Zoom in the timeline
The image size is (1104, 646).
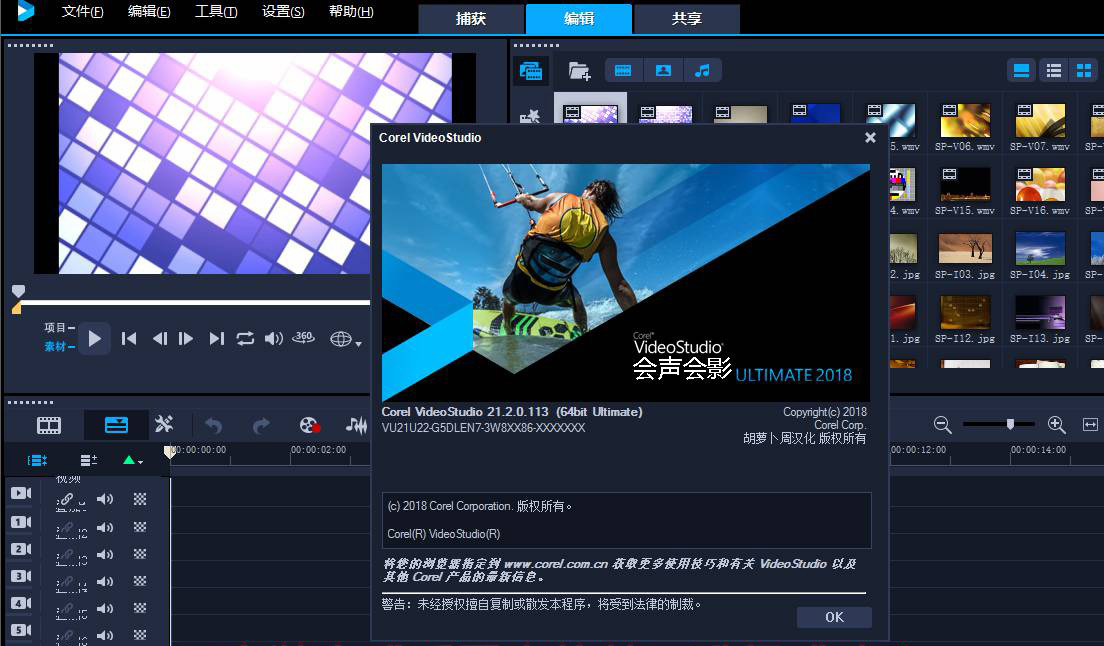[1056, 424]
